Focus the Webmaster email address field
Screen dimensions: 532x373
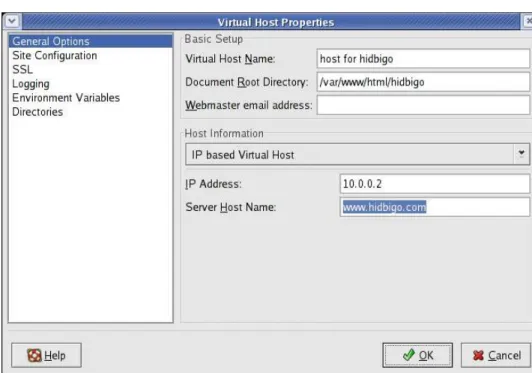423,105
